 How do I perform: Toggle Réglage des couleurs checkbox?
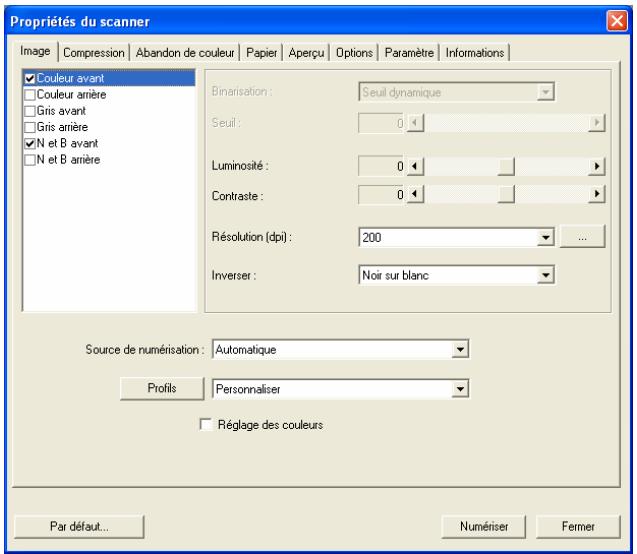(206, 424)
